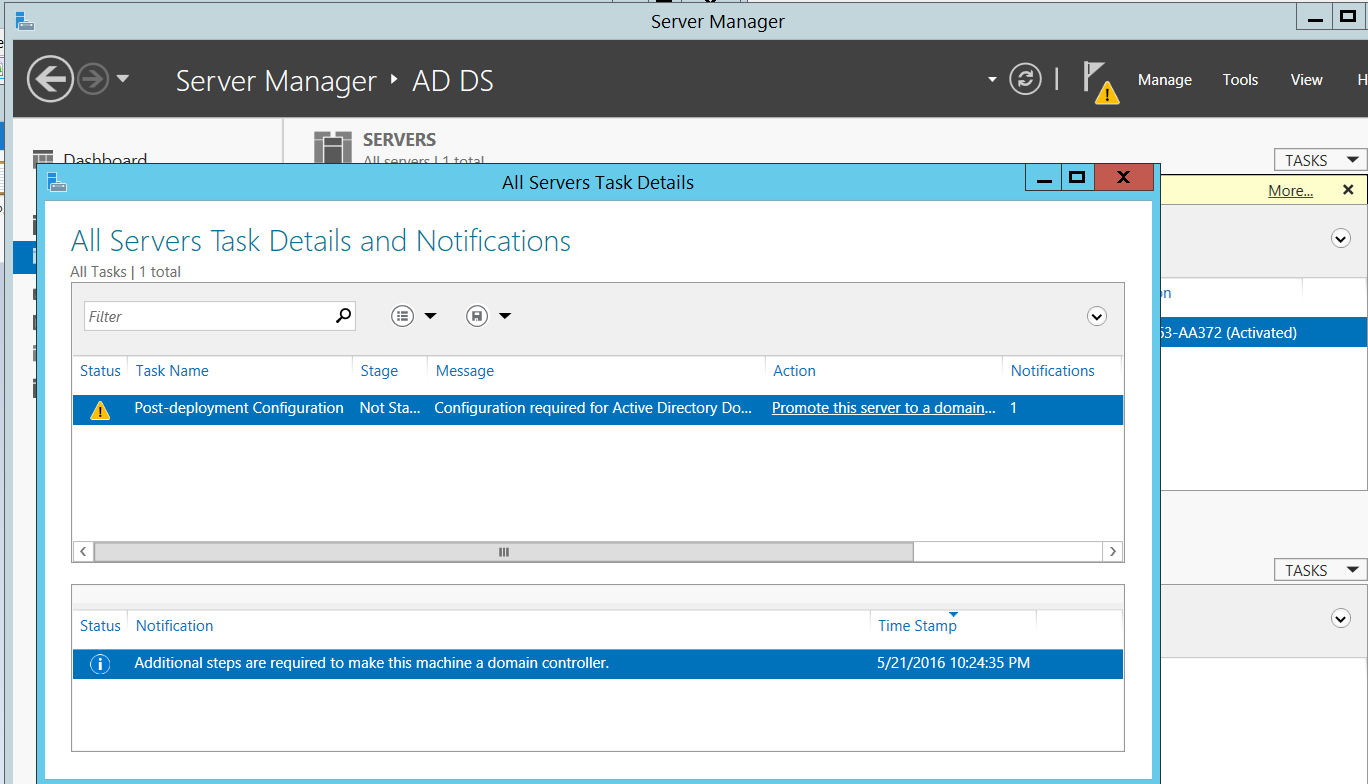The width and height of the screenshot is (1368, 784).
Task: Select the Post-deployment Configuration task name
Action: [x=239, y=408]
